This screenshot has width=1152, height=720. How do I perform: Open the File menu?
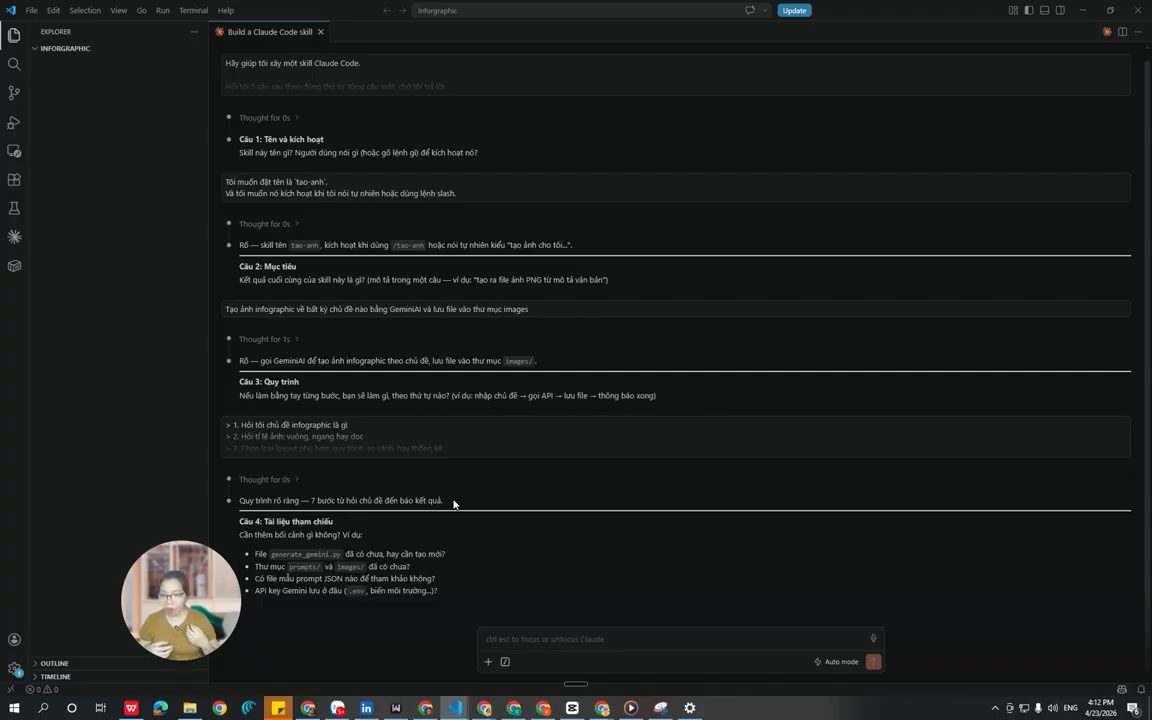pyautogui.click(x=32, y=10)
